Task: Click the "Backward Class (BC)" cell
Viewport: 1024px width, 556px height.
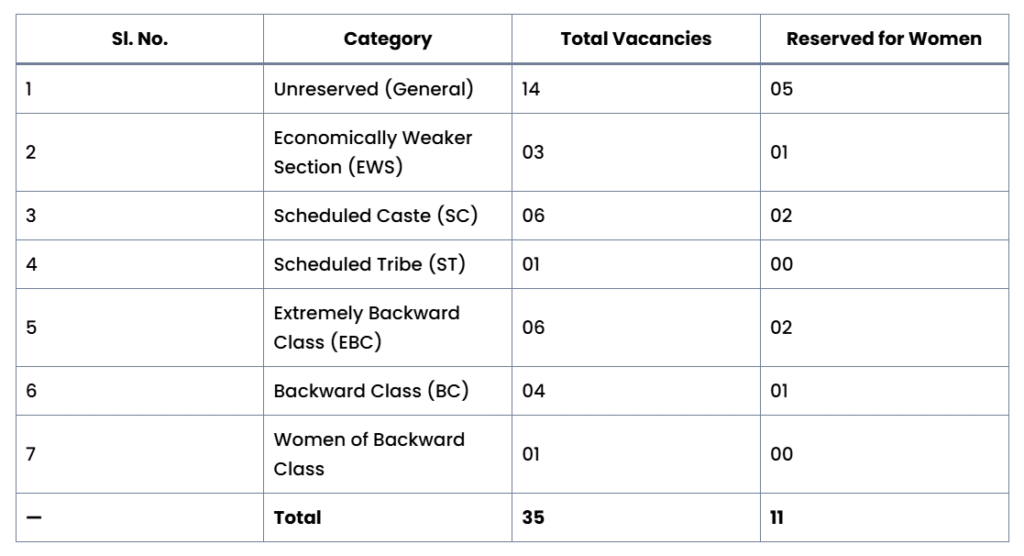Action: (x=371, y=391)
